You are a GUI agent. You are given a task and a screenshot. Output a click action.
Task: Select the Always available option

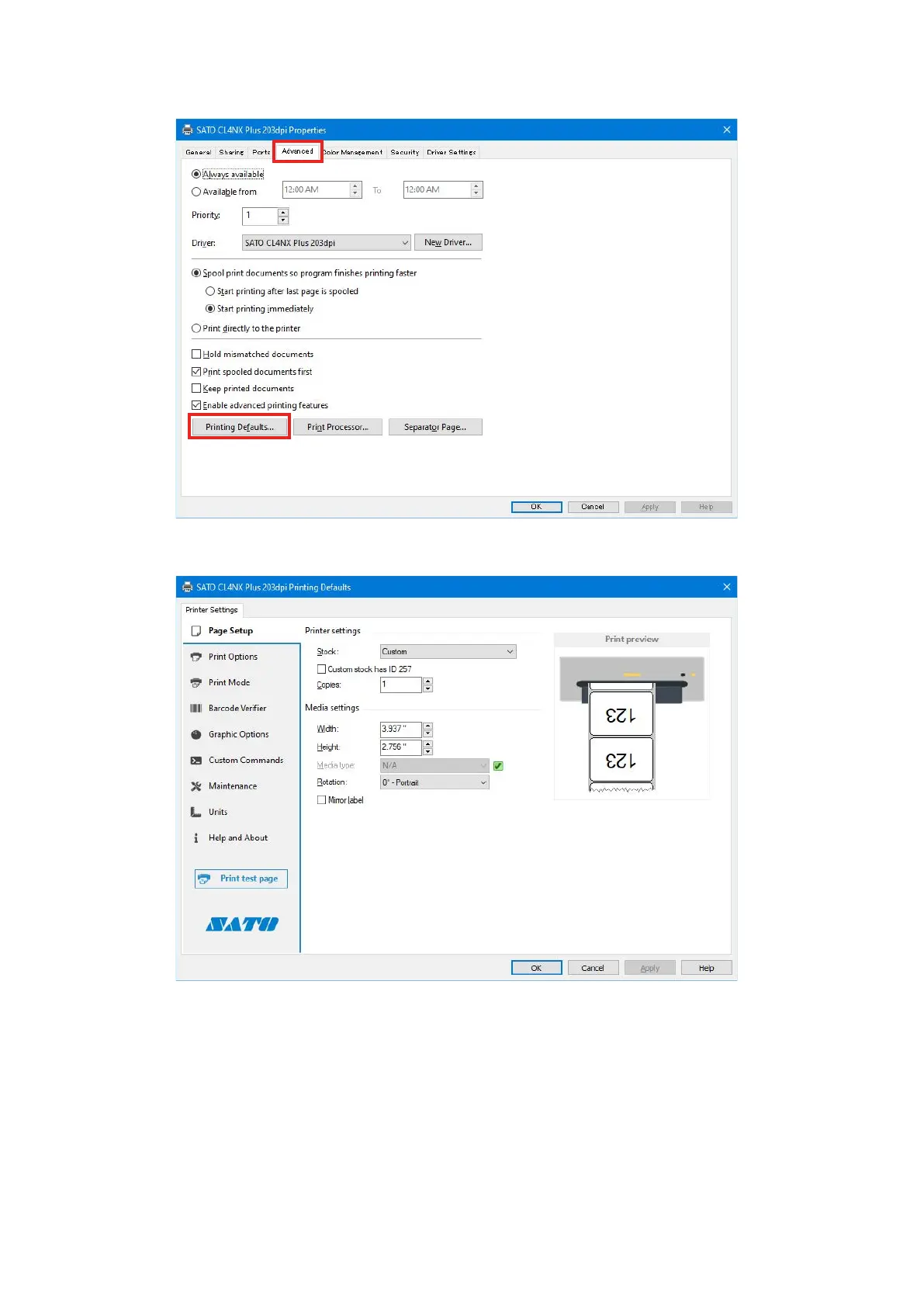pyautogui.click(x=196, y=174)
